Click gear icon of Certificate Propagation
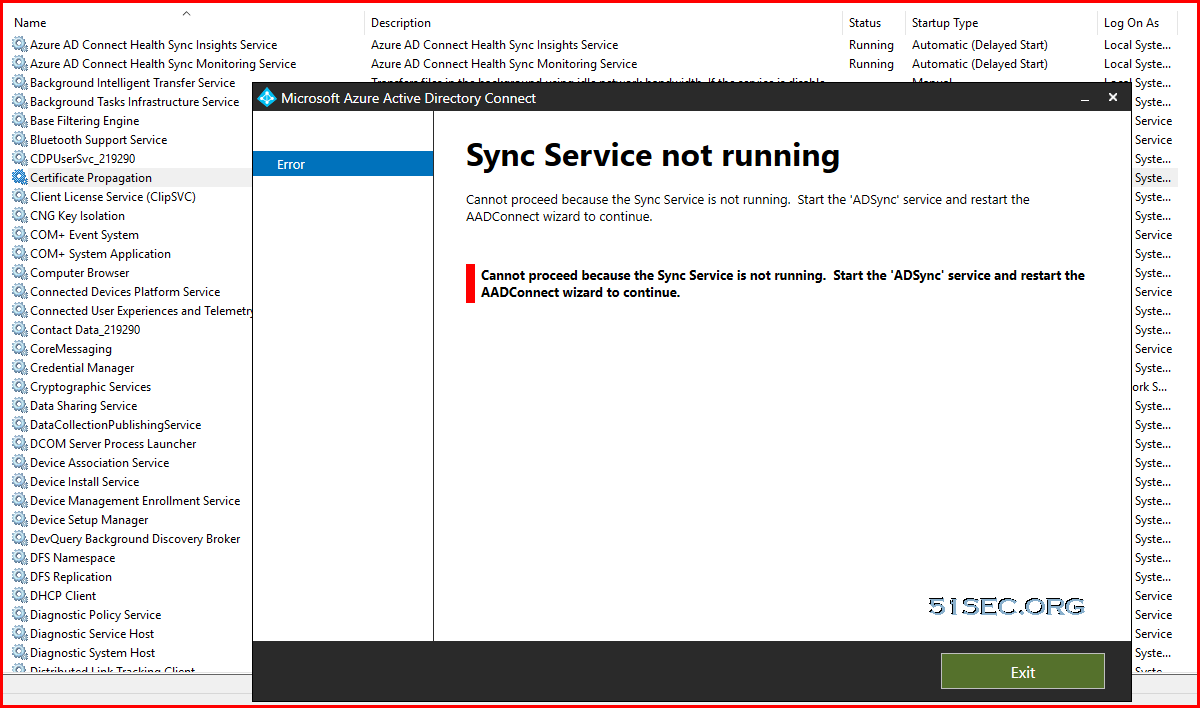The image size is (1200, 708). 20,178
